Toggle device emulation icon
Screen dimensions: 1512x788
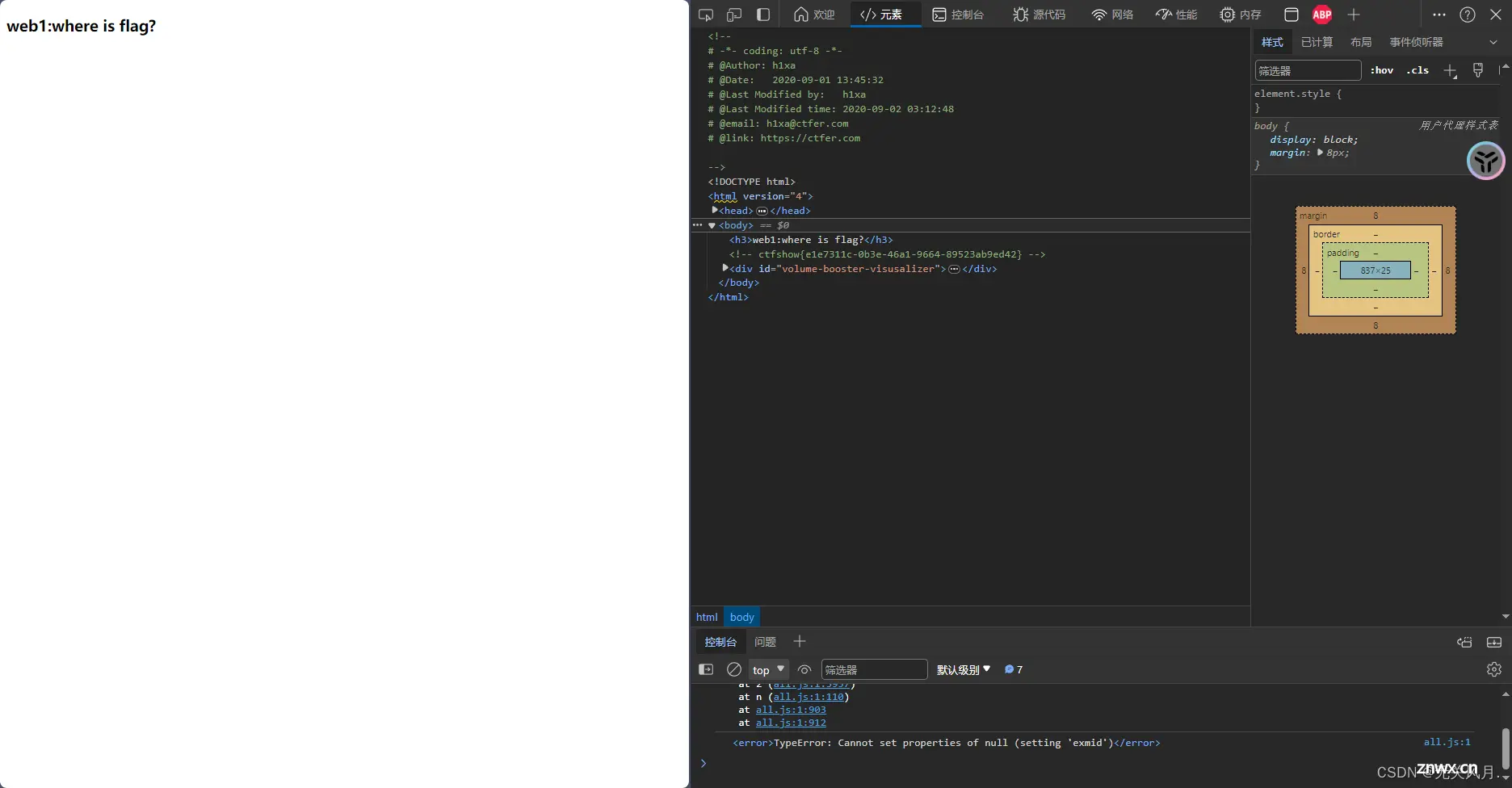click(x=734, y=15)
